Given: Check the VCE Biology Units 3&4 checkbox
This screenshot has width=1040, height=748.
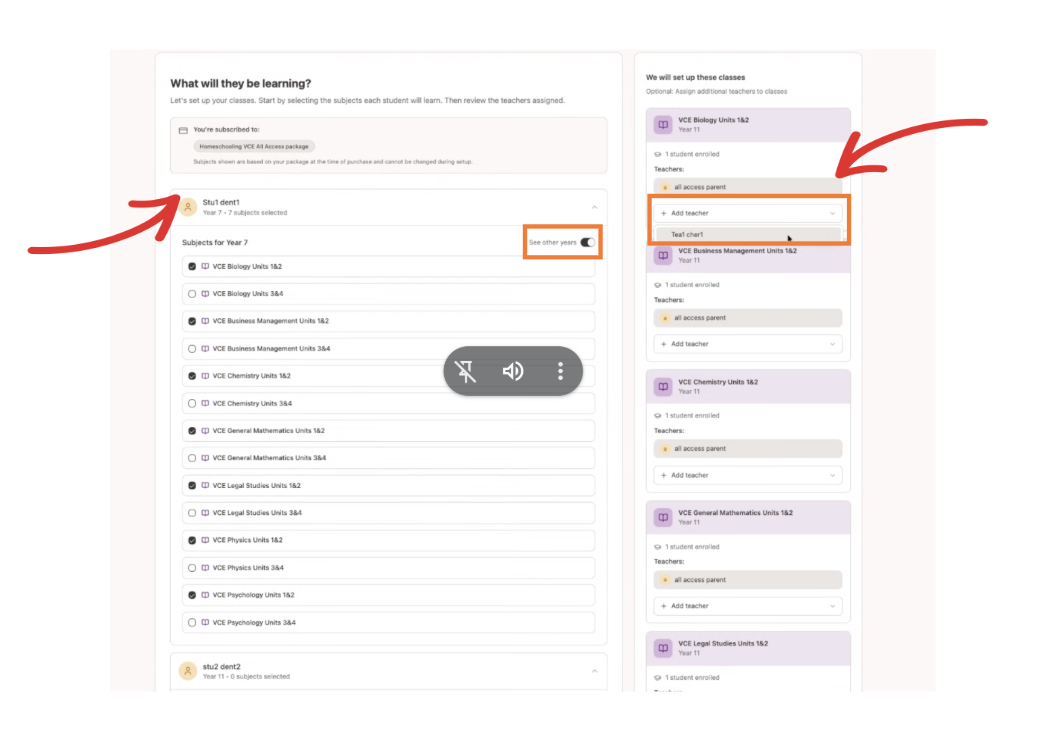Looking at the screenshot, I should click(x=191, y=294).
